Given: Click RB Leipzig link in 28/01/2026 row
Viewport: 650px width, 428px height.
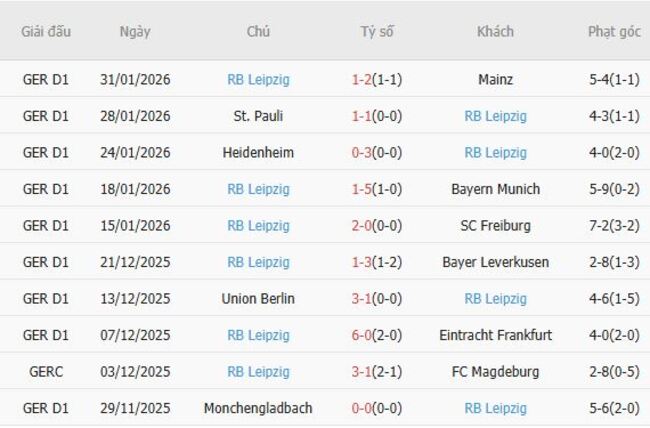Looking at the screenshot, I should [x=495, y=116].
